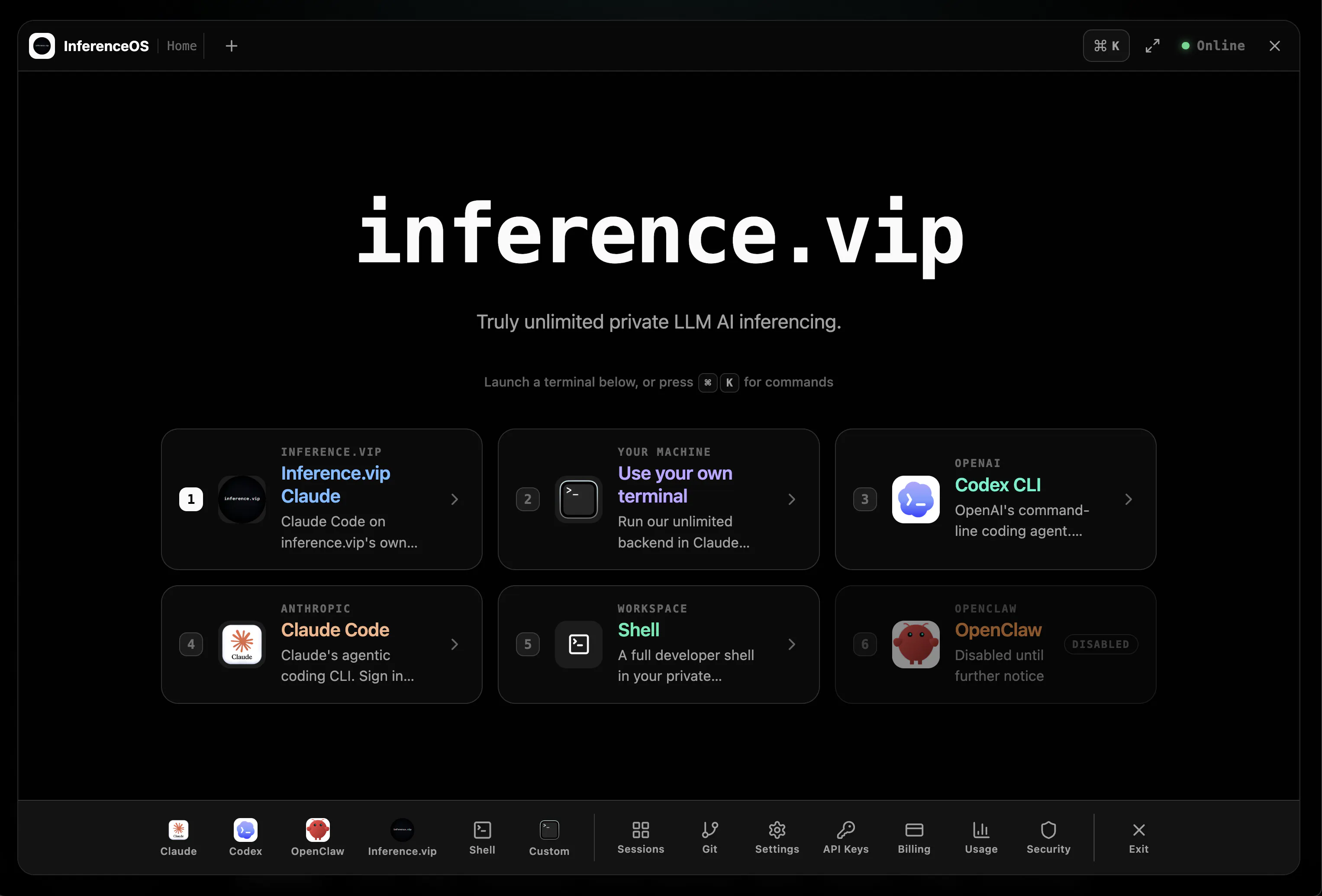1322x896 pixels.
Task: Click the ⌘ key hint in the launch text
Action: (708, 382)
